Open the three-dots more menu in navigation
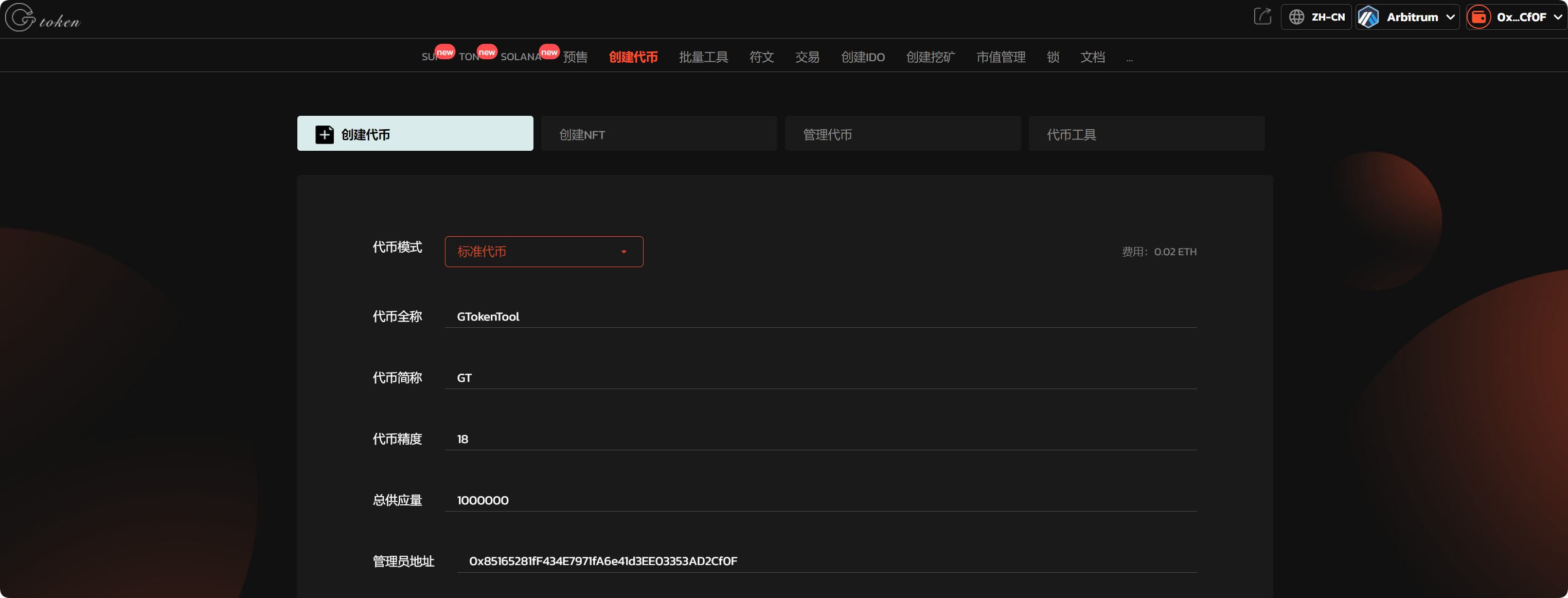Screen dimensions: 1568x598 coord(1129,59)
